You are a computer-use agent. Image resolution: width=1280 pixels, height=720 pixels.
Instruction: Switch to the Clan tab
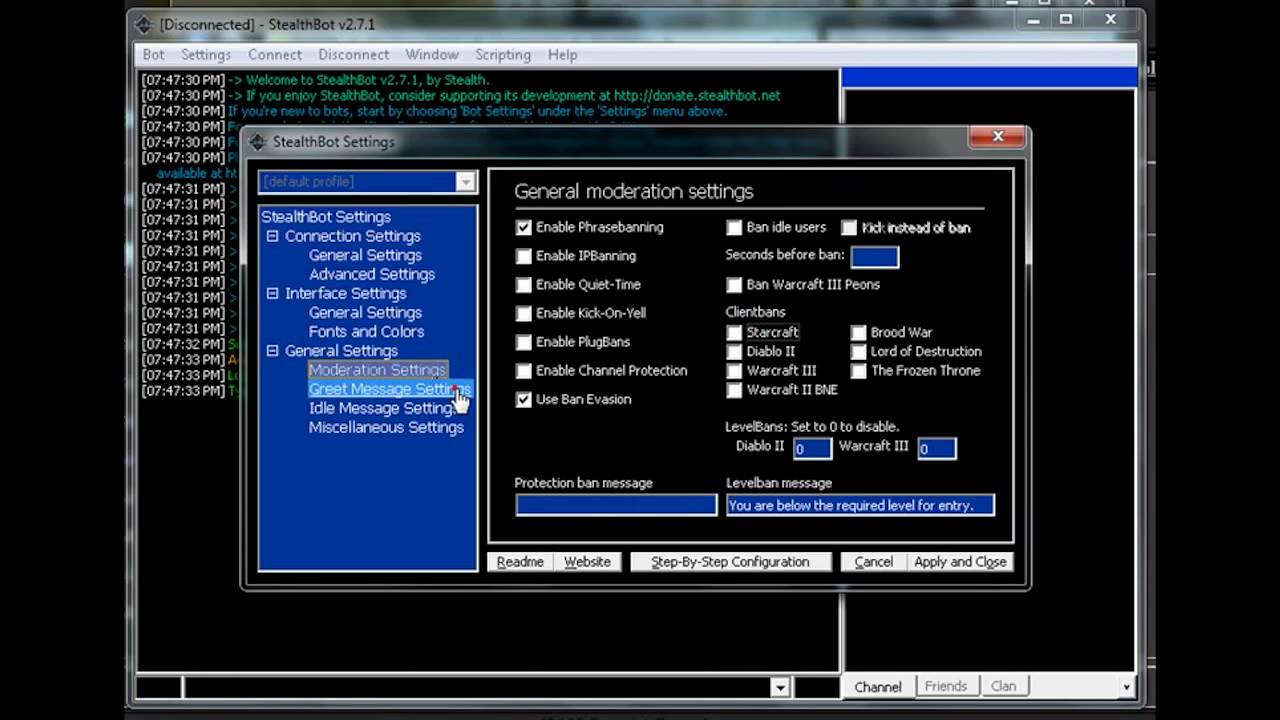tap(1003, 686)
